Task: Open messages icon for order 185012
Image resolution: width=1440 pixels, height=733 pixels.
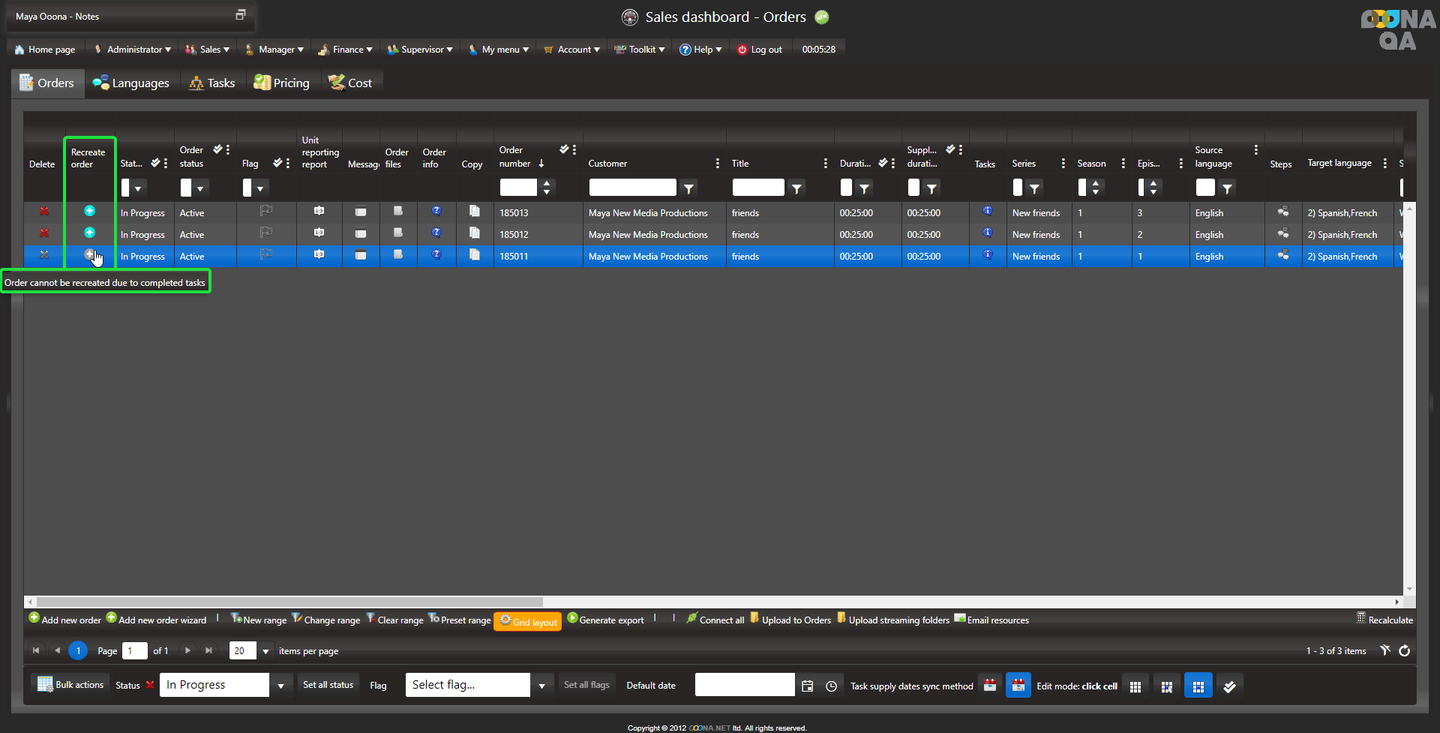Action: coord(361,234)
